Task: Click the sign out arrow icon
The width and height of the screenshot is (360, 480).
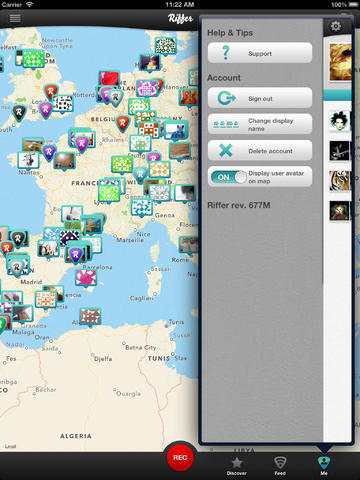Action: [227, 98]
